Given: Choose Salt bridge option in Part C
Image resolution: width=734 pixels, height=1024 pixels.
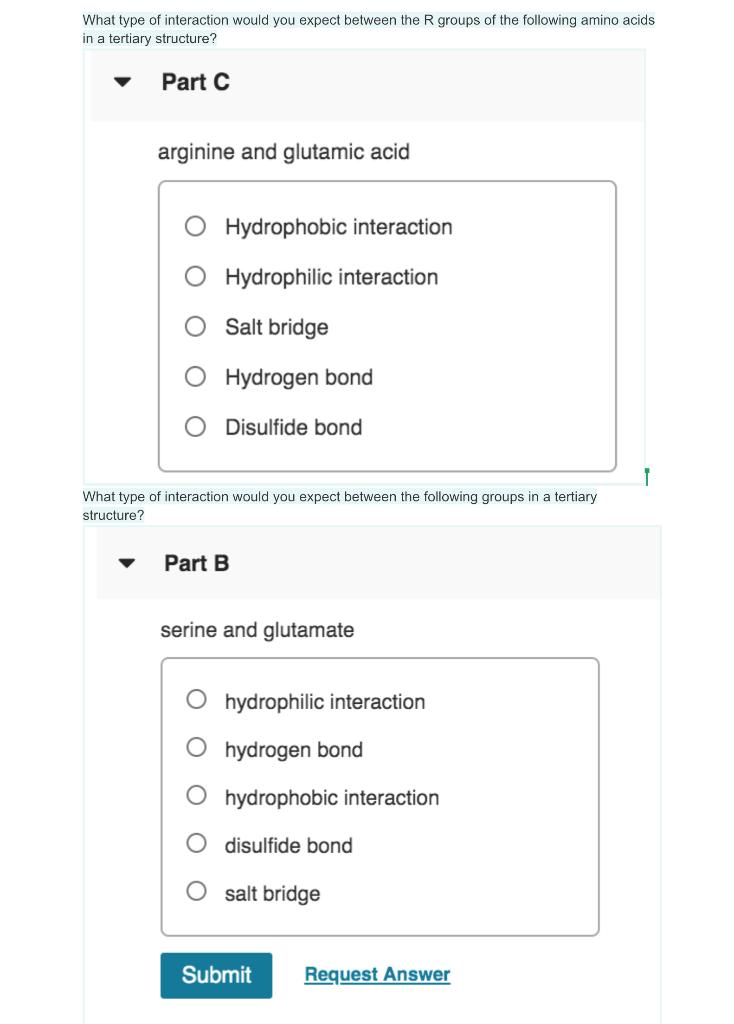Looking at the screenshot, I should pos(196,326).
